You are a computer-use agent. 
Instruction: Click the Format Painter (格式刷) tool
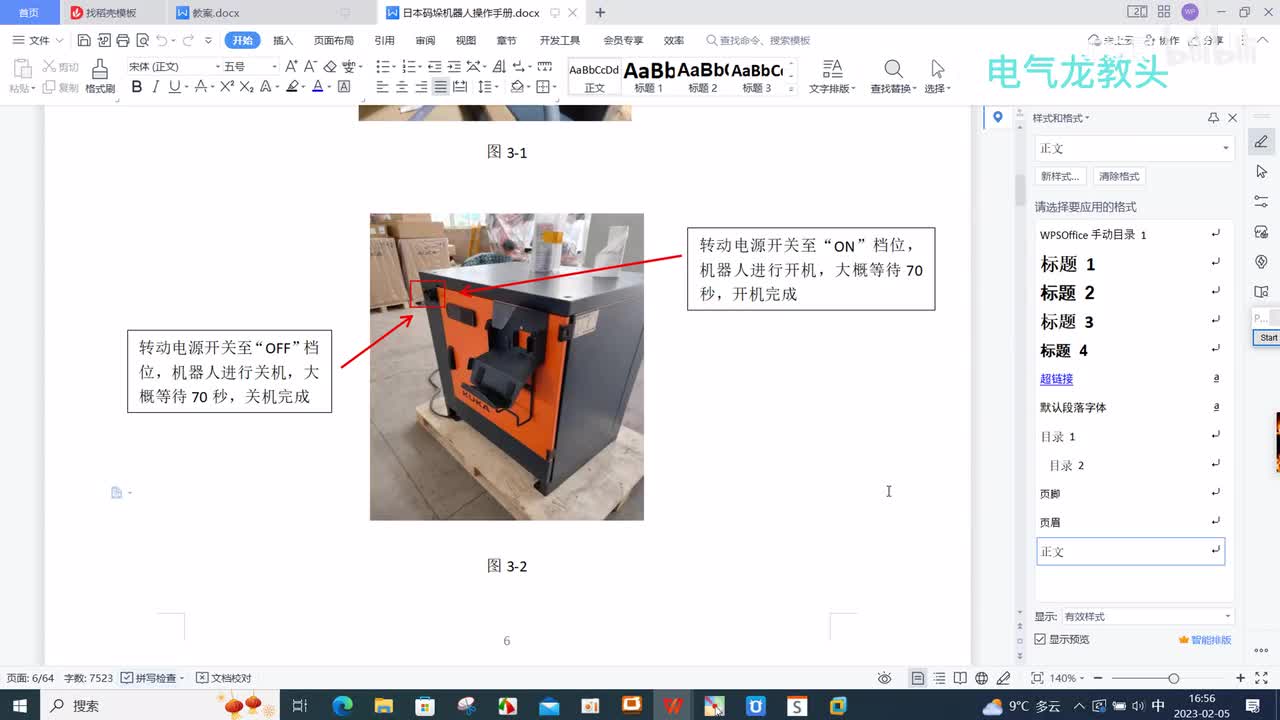tap(100, 76)
